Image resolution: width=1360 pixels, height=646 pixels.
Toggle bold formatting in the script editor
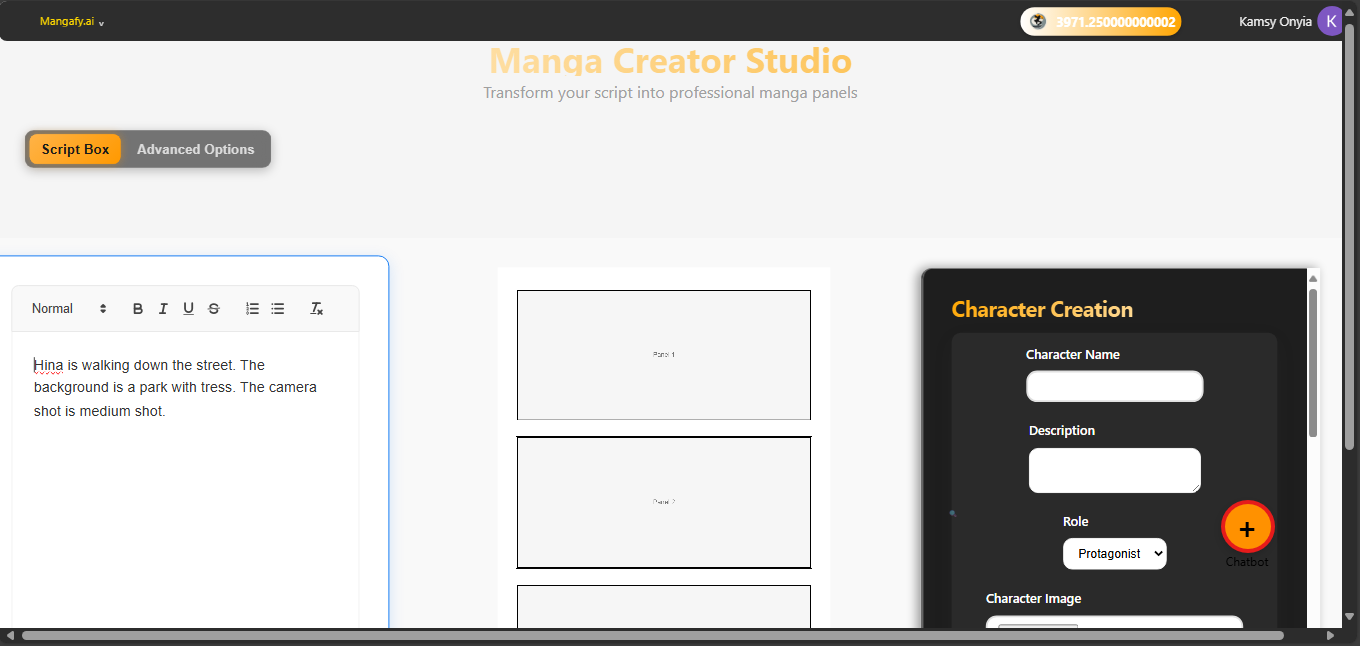tap(137, 308)
